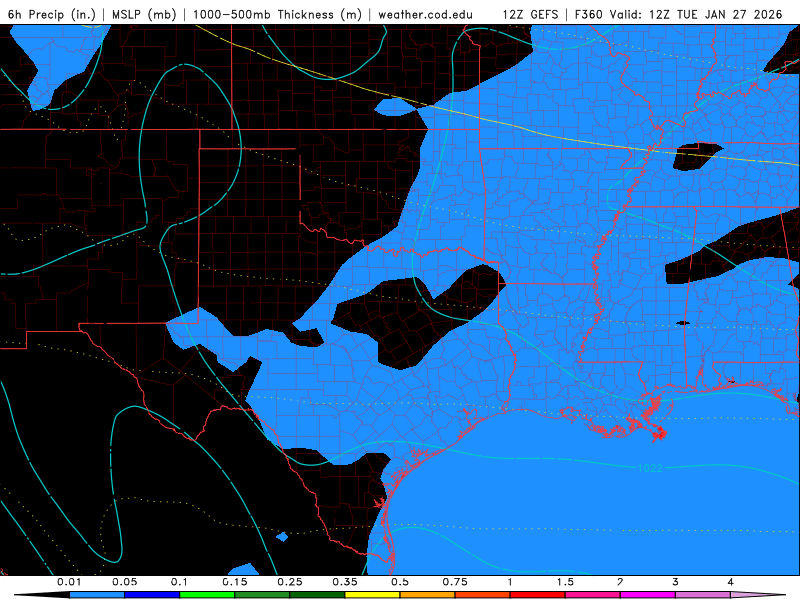The height and width of the screenshot is (600, 800).
Task: Click the 0.15 legend value
Action: (235, 582)
